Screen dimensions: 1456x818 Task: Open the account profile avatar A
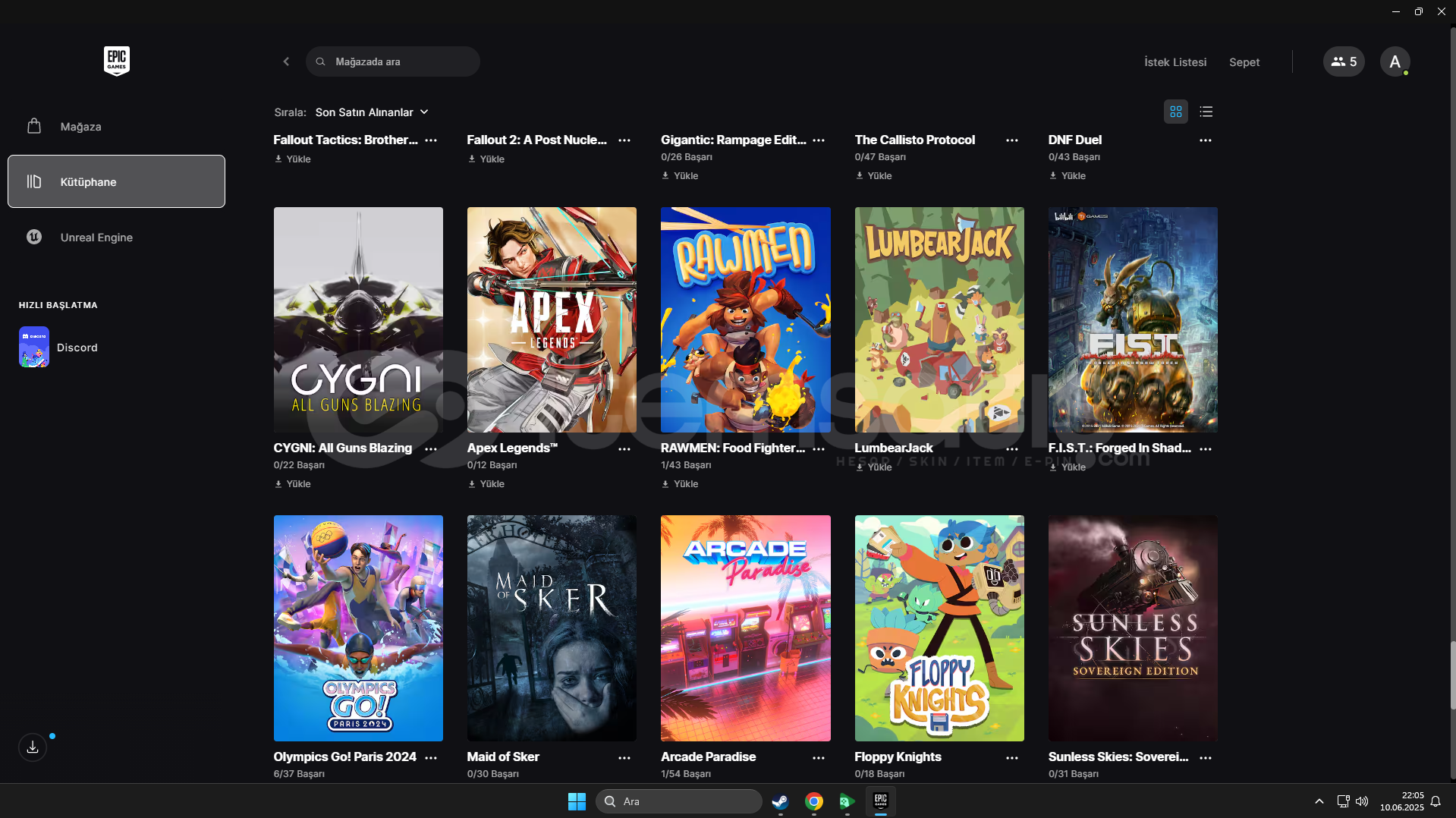(x=1395, y=61)
